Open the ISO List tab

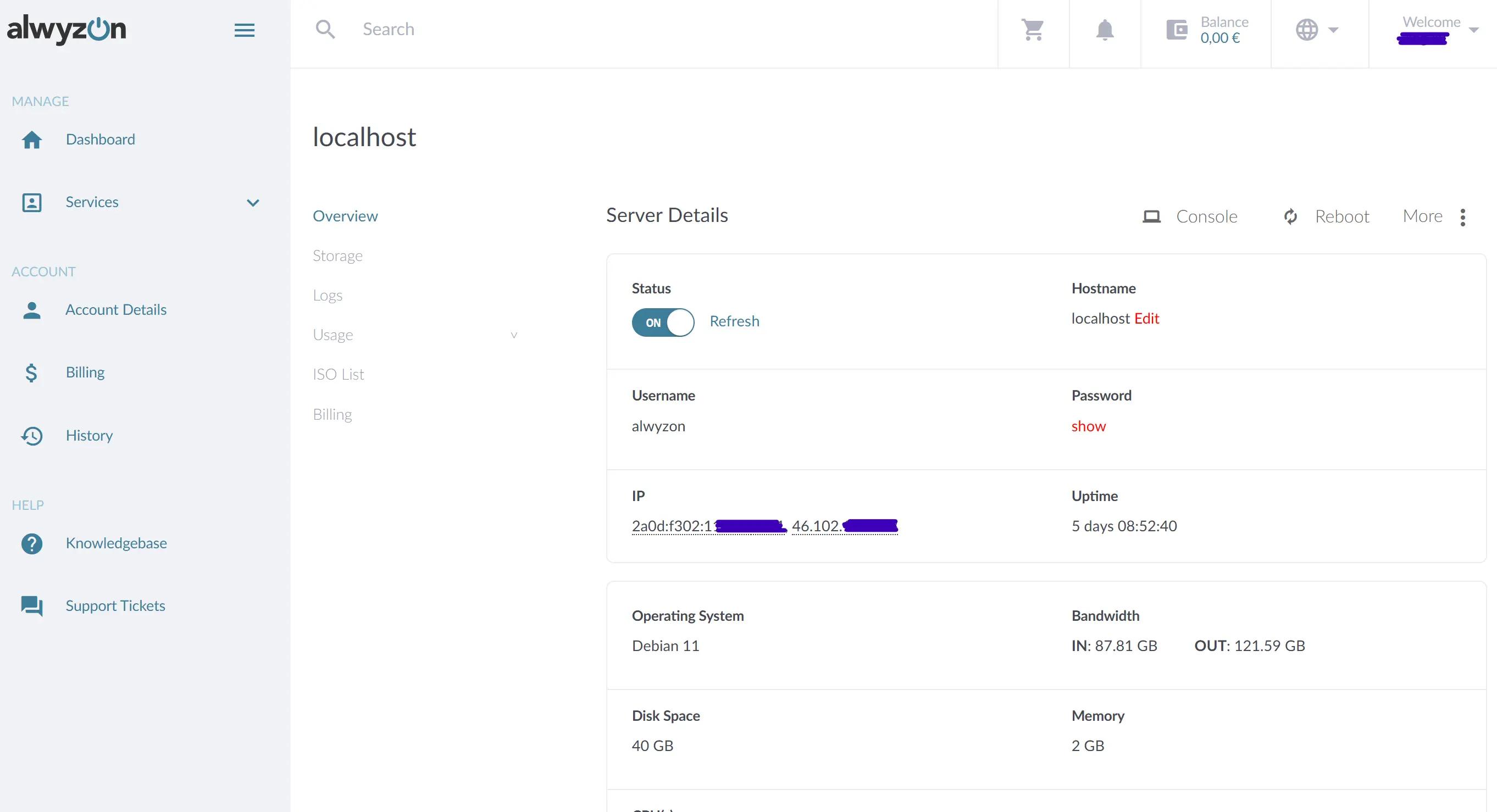click(338, 374)
